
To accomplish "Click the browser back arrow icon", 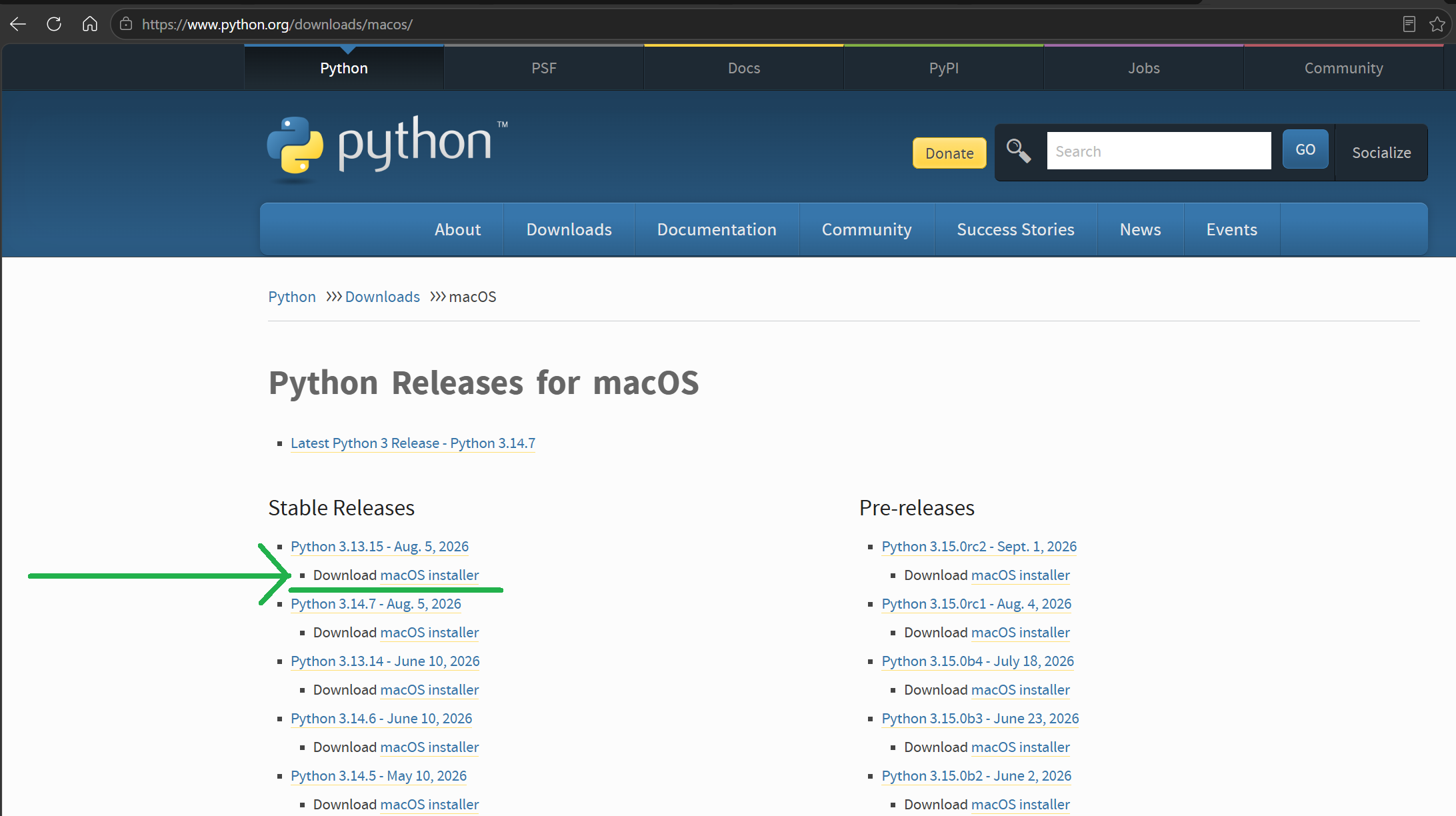I will 18,25.
